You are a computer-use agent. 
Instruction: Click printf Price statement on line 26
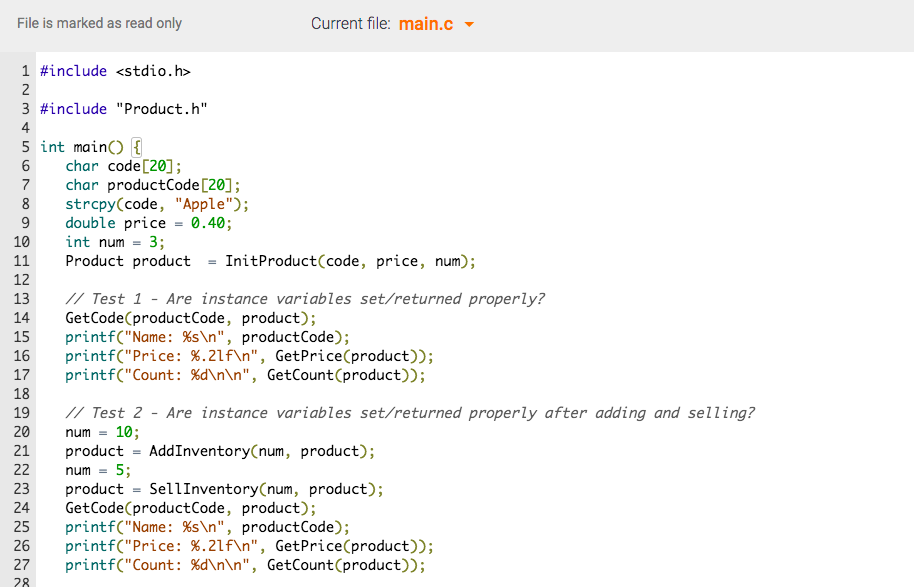pyautogui.click(x=249, y=546)
